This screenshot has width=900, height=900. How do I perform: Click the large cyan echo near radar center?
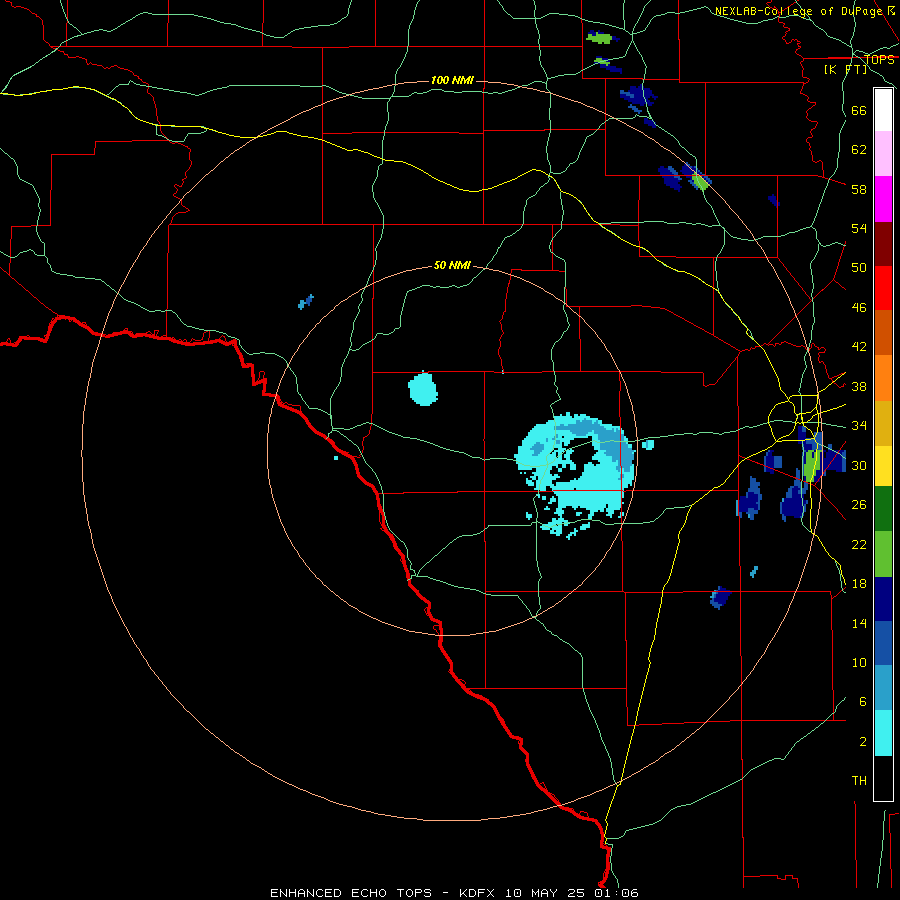click(576, 474)
